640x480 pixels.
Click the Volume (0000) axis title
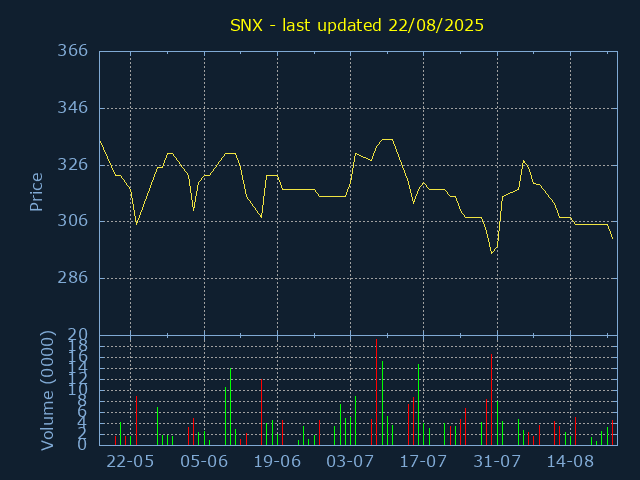click(47, 391)
